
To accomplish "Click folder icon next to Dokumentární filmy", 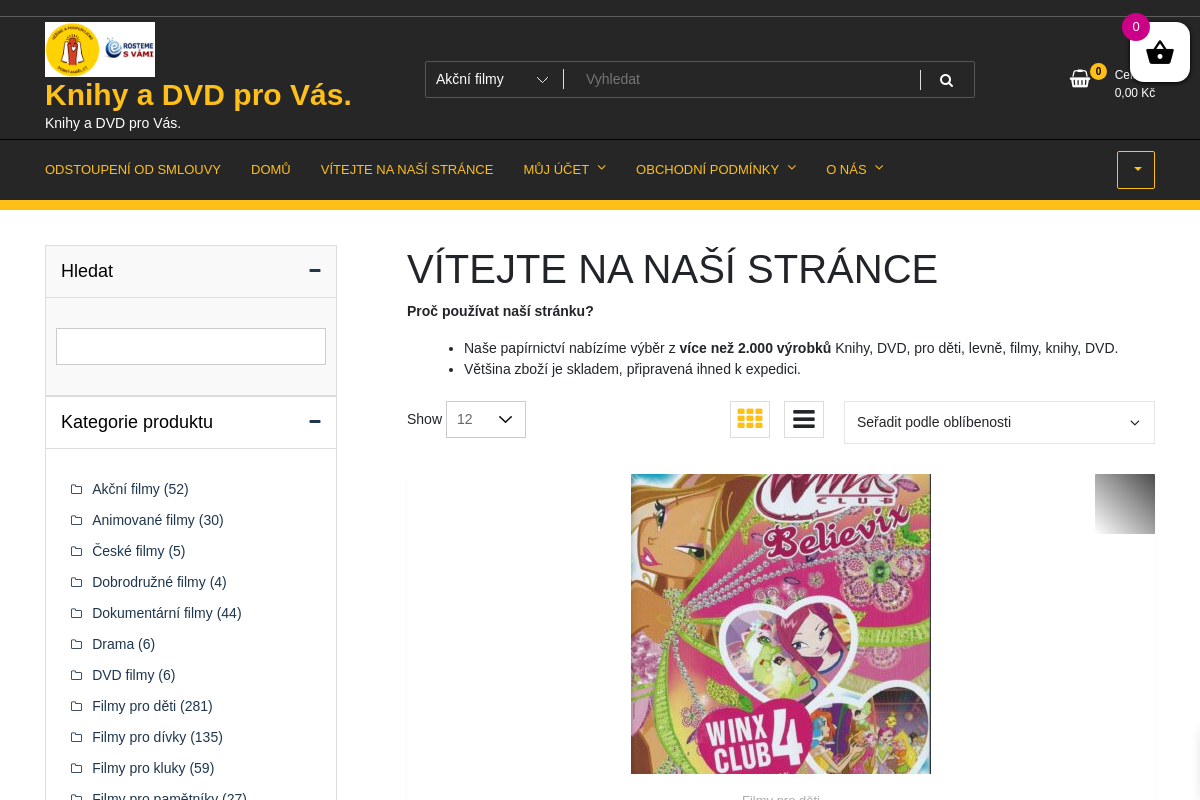I will coord(76,613).
